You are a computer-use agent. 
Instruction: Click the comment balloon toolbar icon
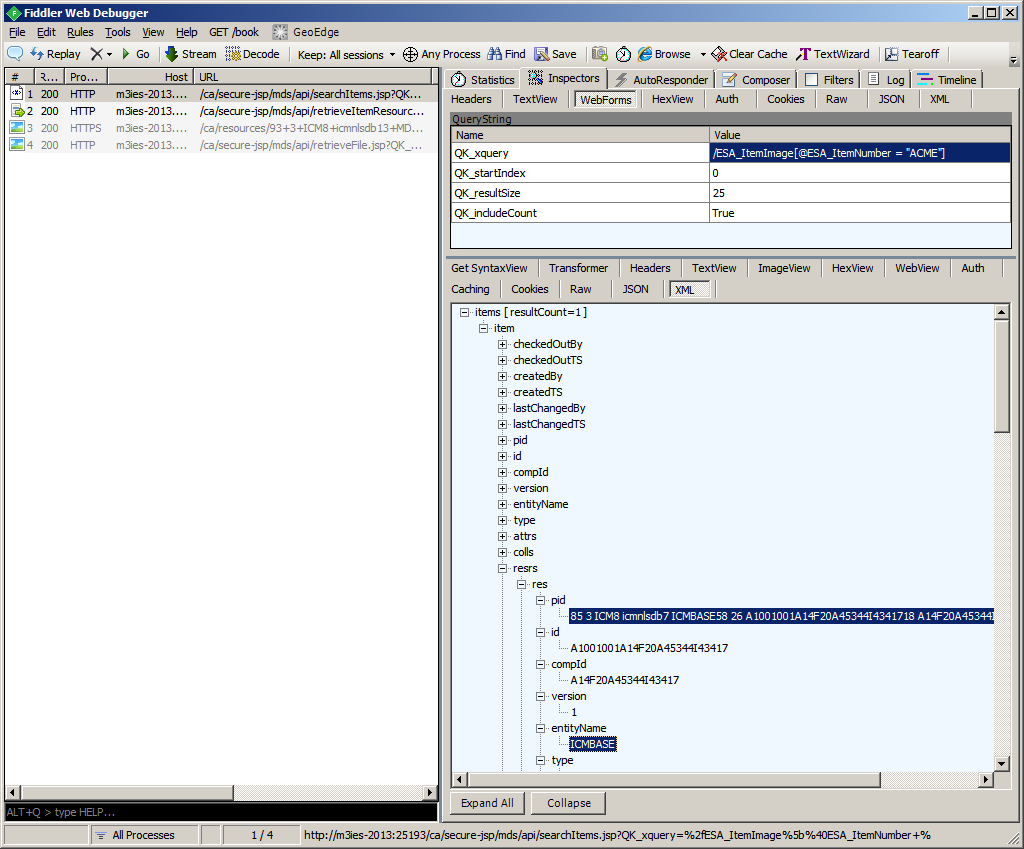[x=15, y=54]
